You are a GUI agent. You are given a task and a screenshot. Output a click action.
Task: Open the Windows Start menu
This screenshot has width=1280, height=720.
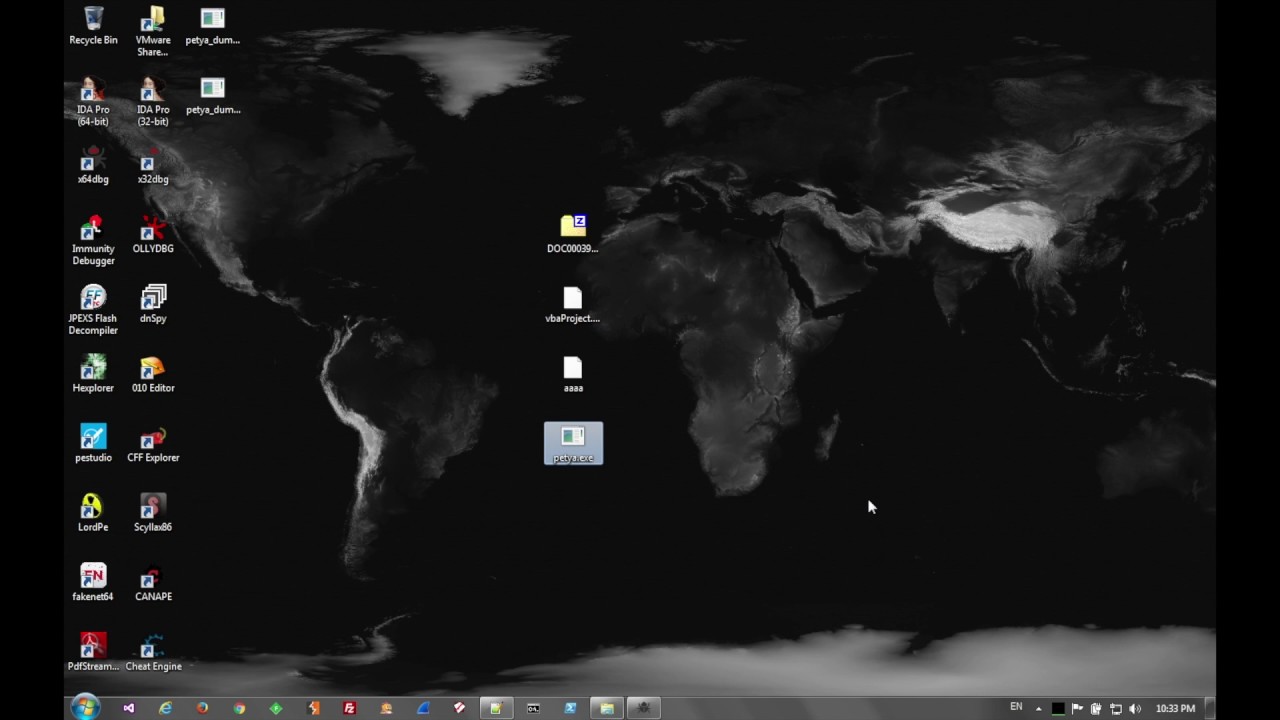85,708
